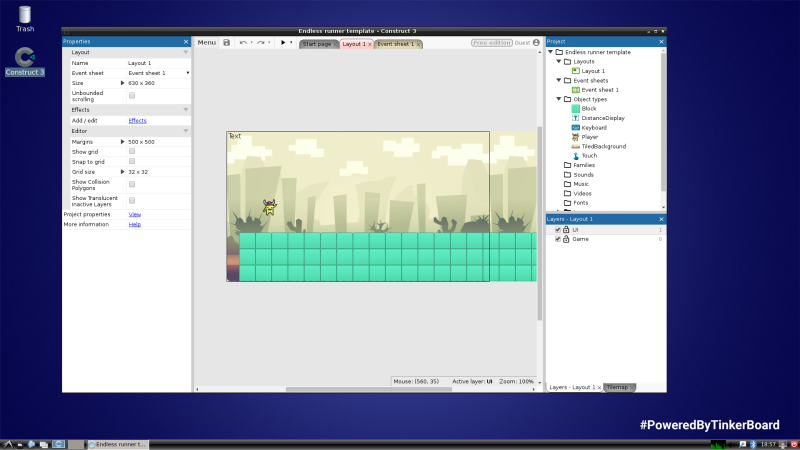Select the Keyboard object icon
Screen dimensions: 800x450
pyautogui.click(x=576, y=128)
